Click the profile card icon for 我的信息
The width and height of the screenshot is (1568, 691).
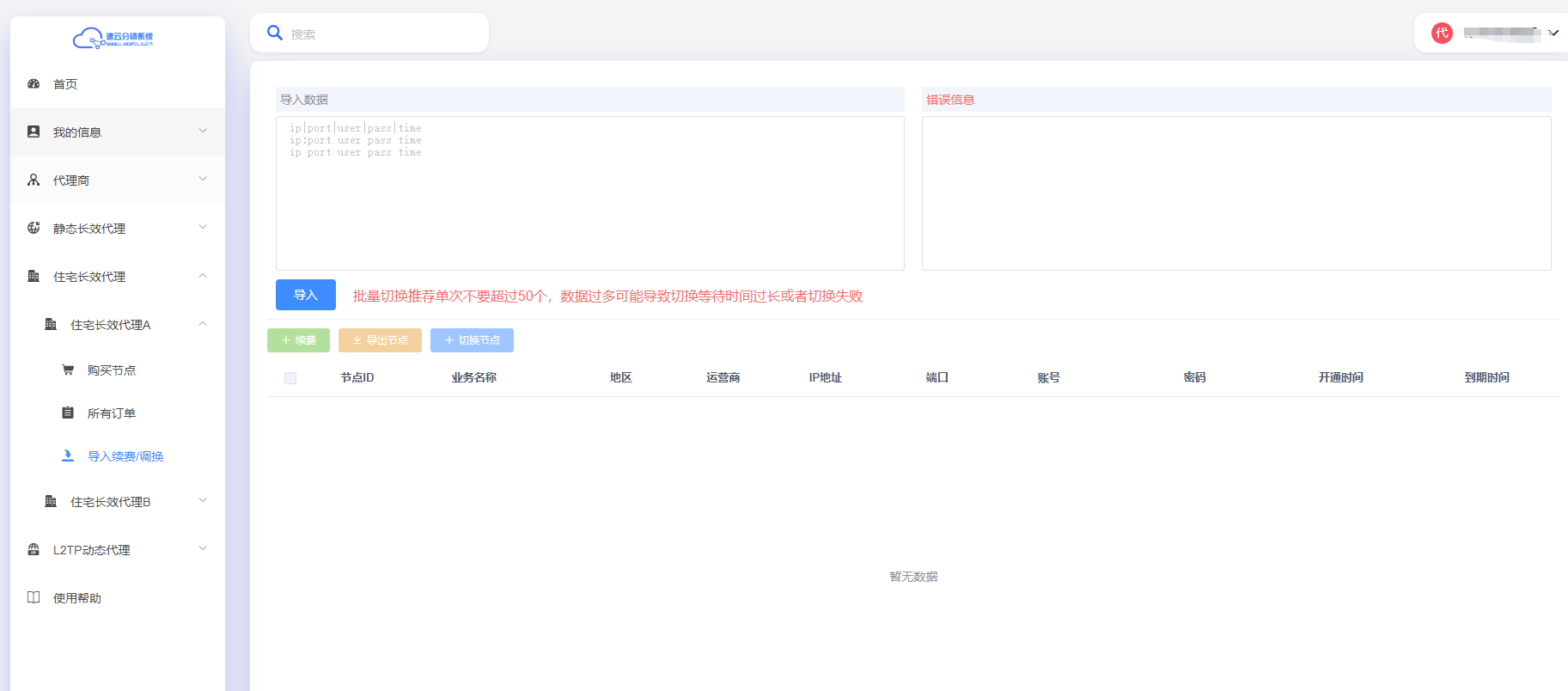[x=34, y=132]
